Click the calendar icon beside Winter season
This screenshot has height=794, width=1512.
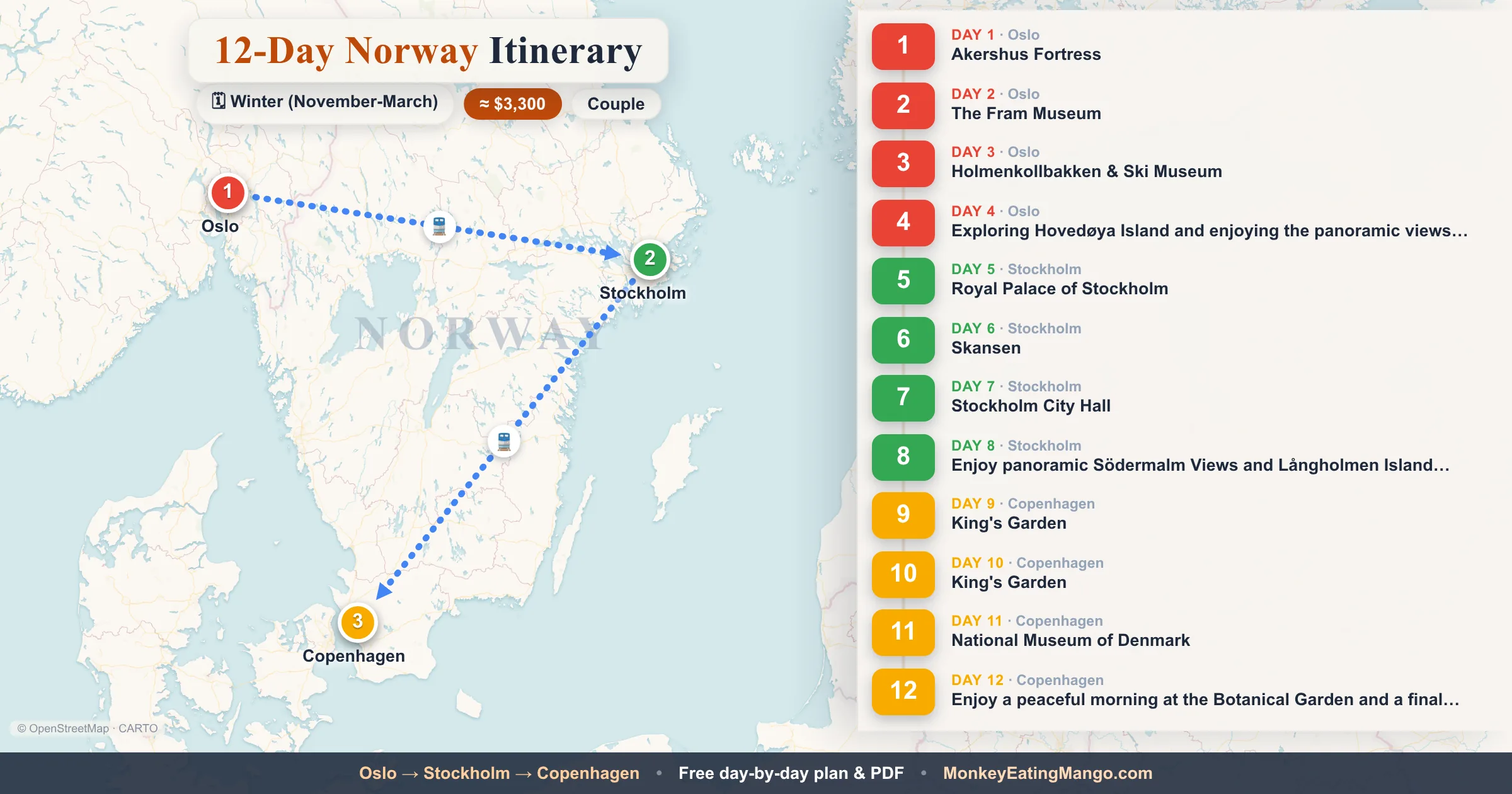click(x=219, y=101)
